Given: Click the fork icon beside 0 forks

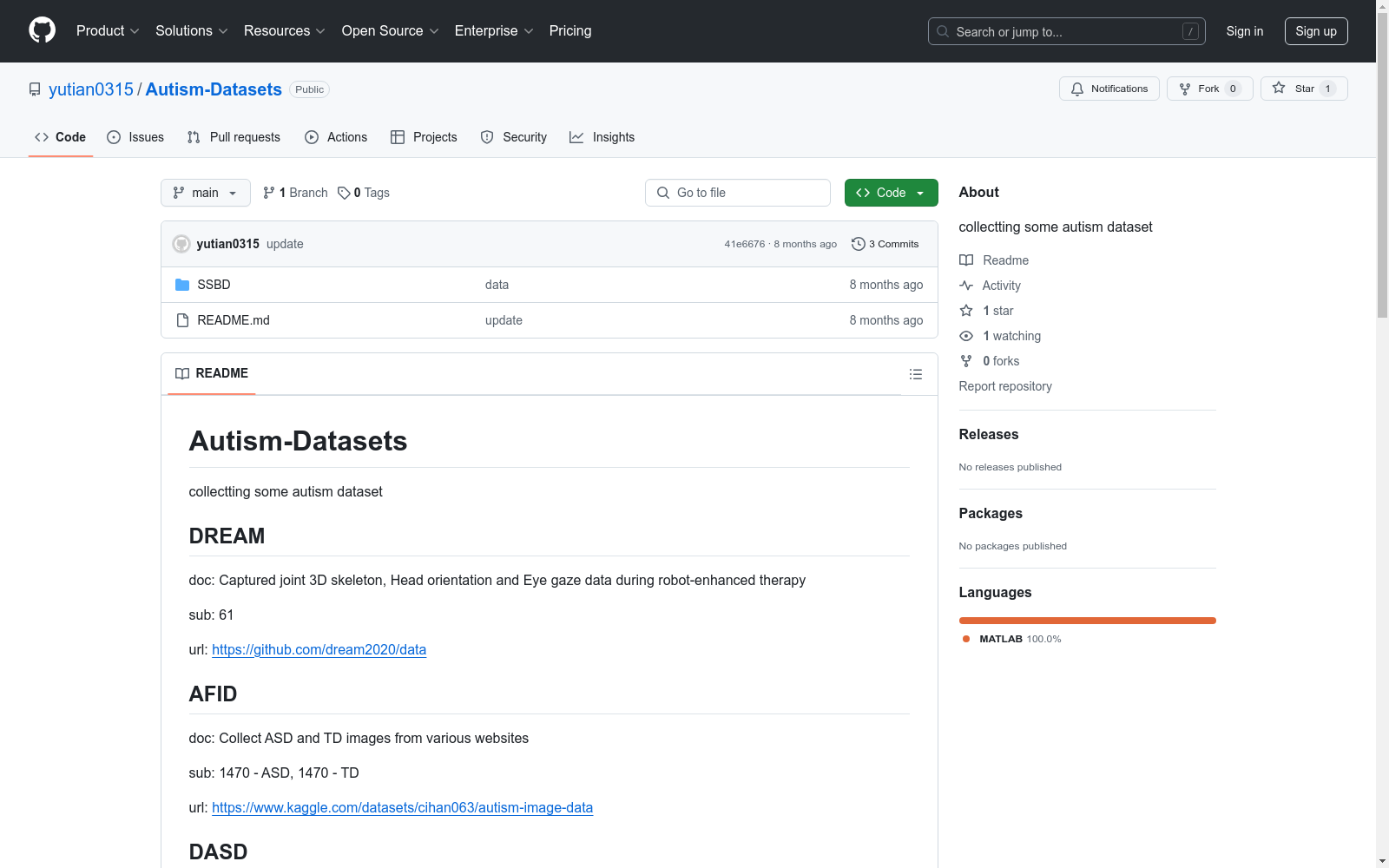Looking at the screenshot, I should [966, 361].
